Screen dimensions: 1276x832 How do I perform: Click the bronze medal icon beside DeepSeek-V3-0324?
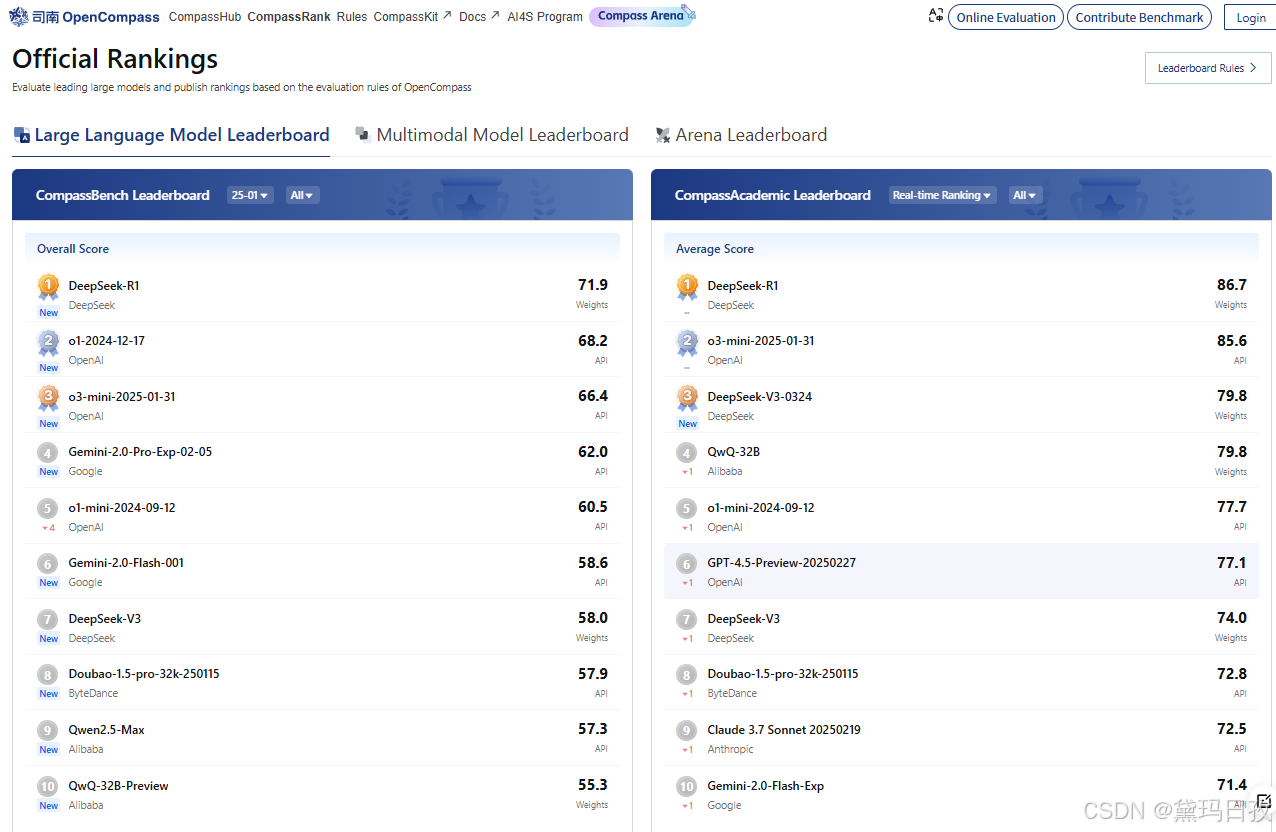click(687, 398)
